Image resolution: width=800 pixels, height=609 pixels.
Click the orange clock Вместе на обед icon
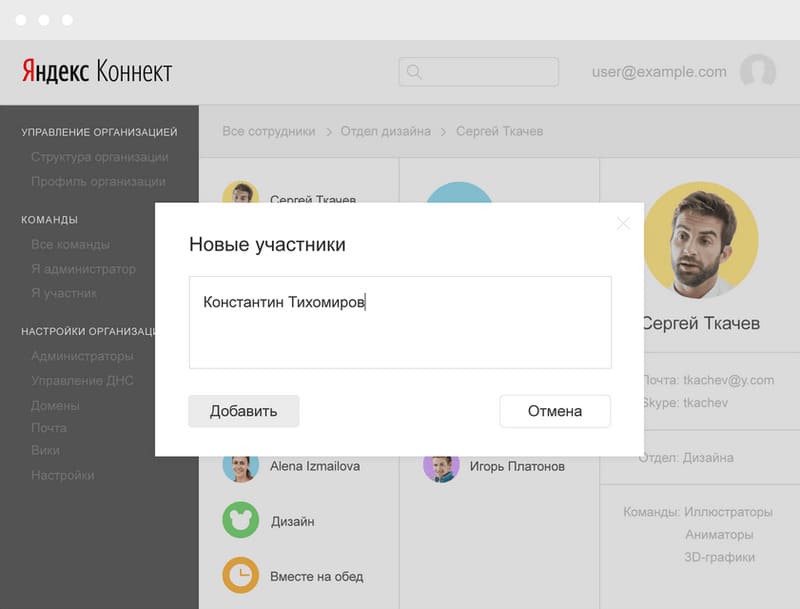(240, 575)
